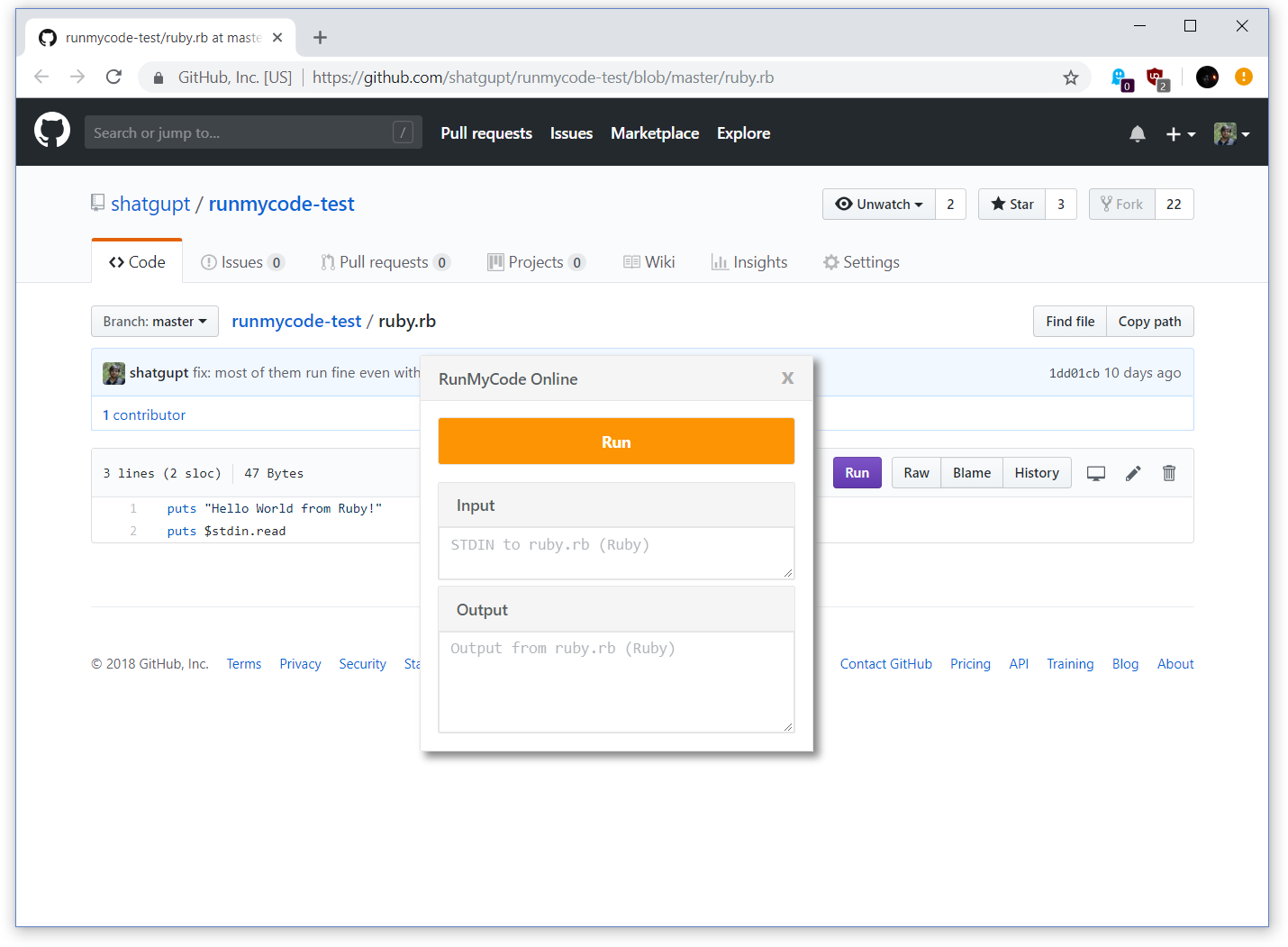
Task: View the Raw file
Action: (916, 473)
